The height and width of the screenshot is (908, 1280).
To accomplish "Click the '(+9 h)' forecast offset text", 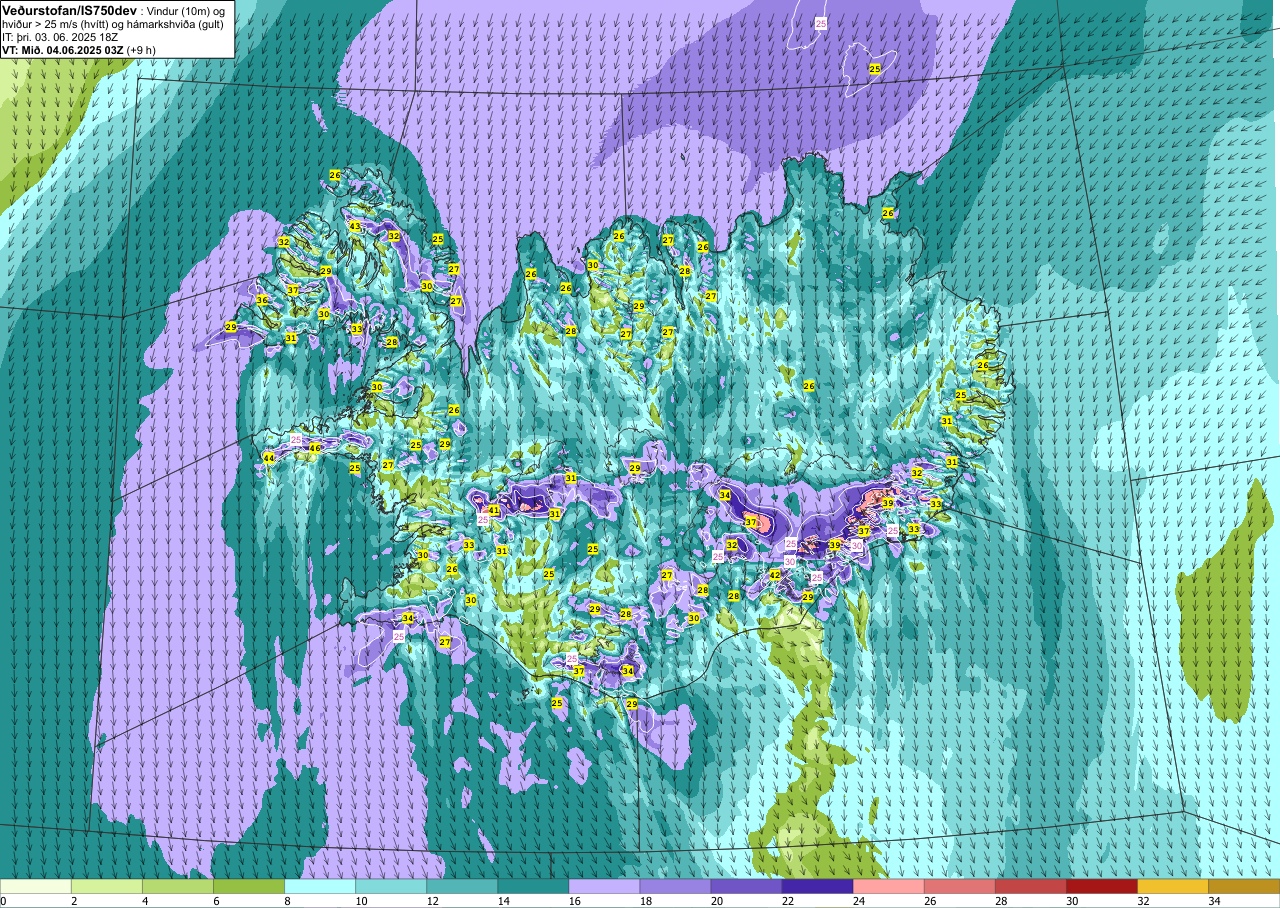I will coord(141,49).
